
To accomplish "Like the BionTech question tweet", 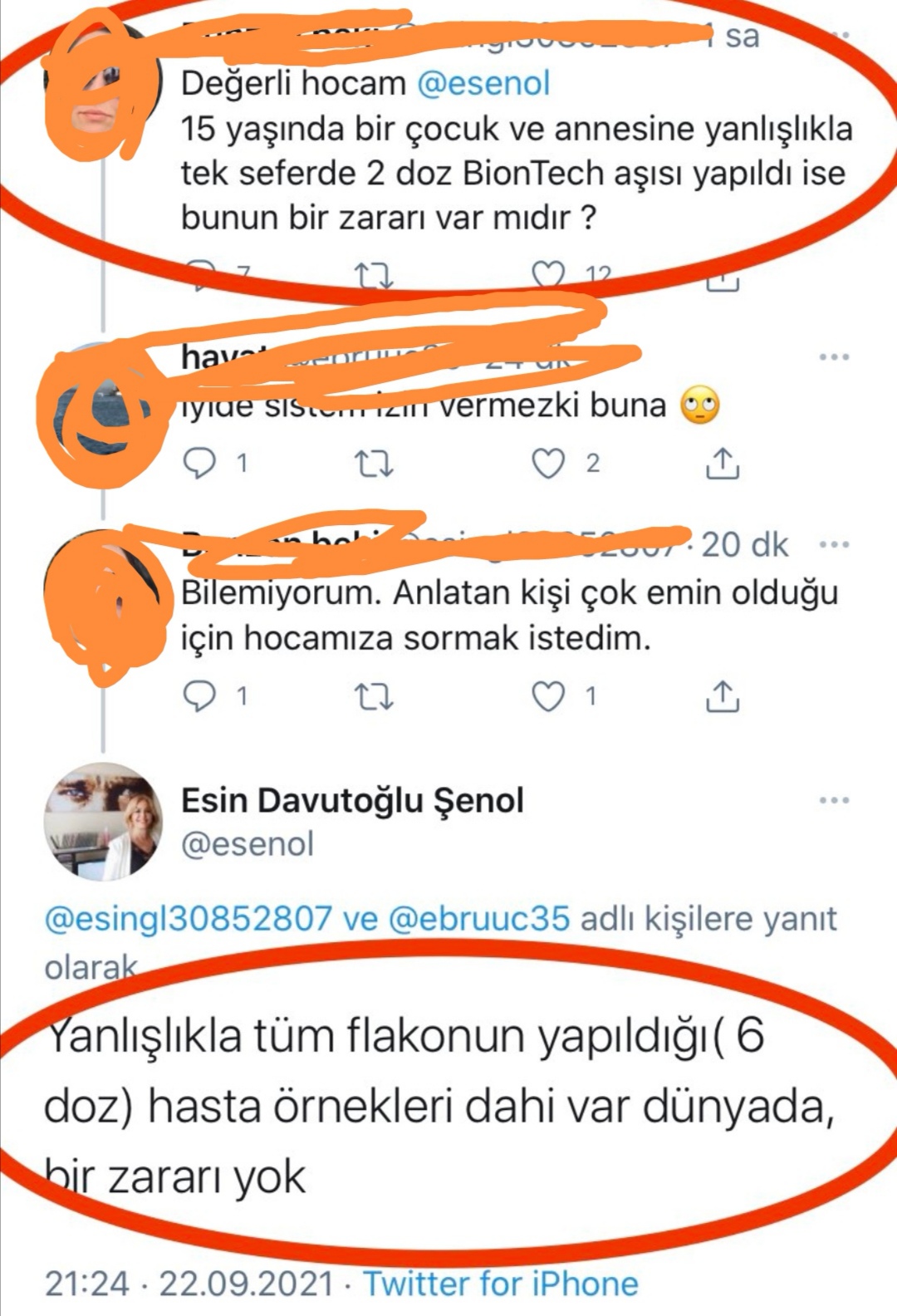I will pyautogui.click(x=548, y=274).
